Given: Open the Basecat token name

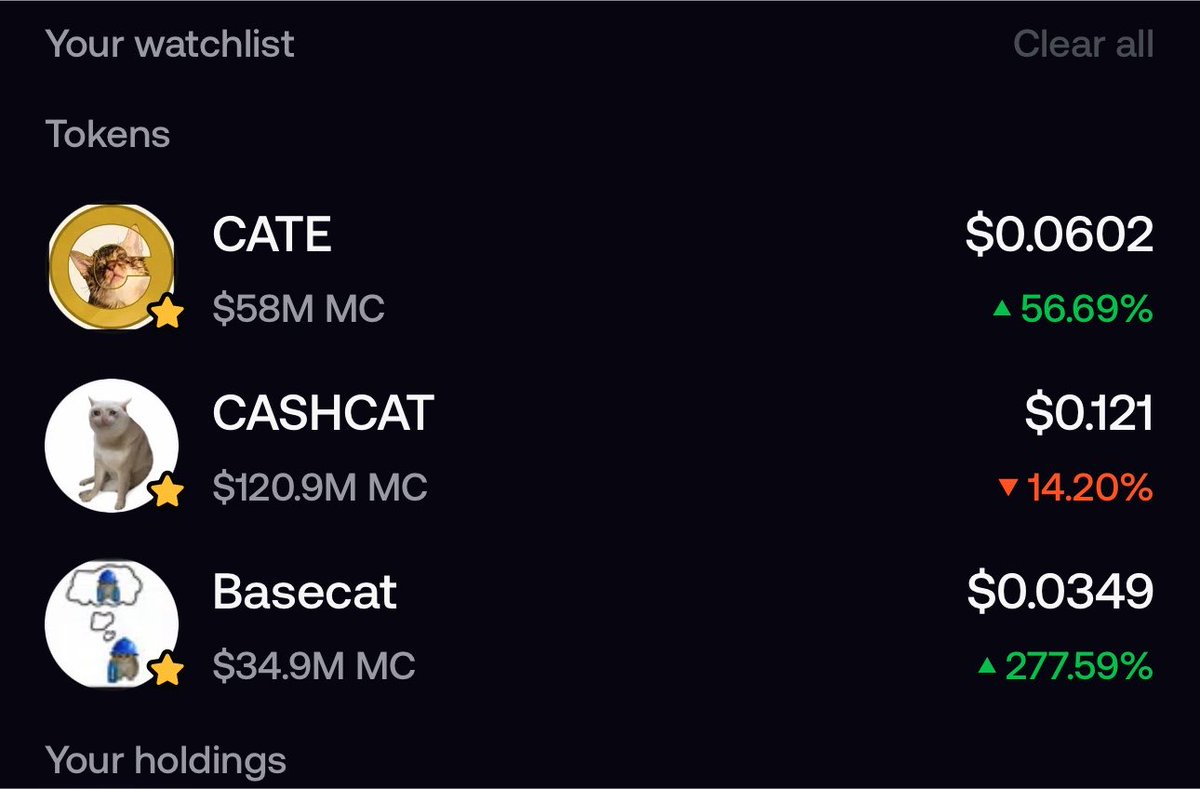Looking at the screenshot, I should (305, 592).
